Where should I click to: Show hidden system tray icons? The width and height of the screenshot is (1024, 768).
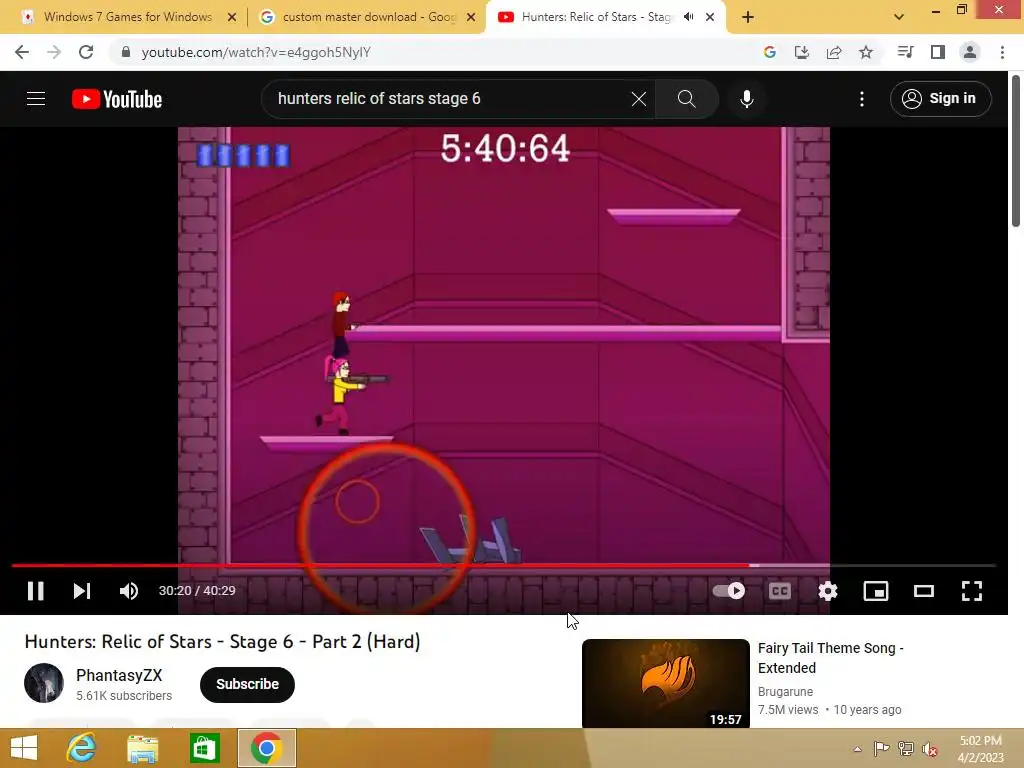(x=857, y=749)
